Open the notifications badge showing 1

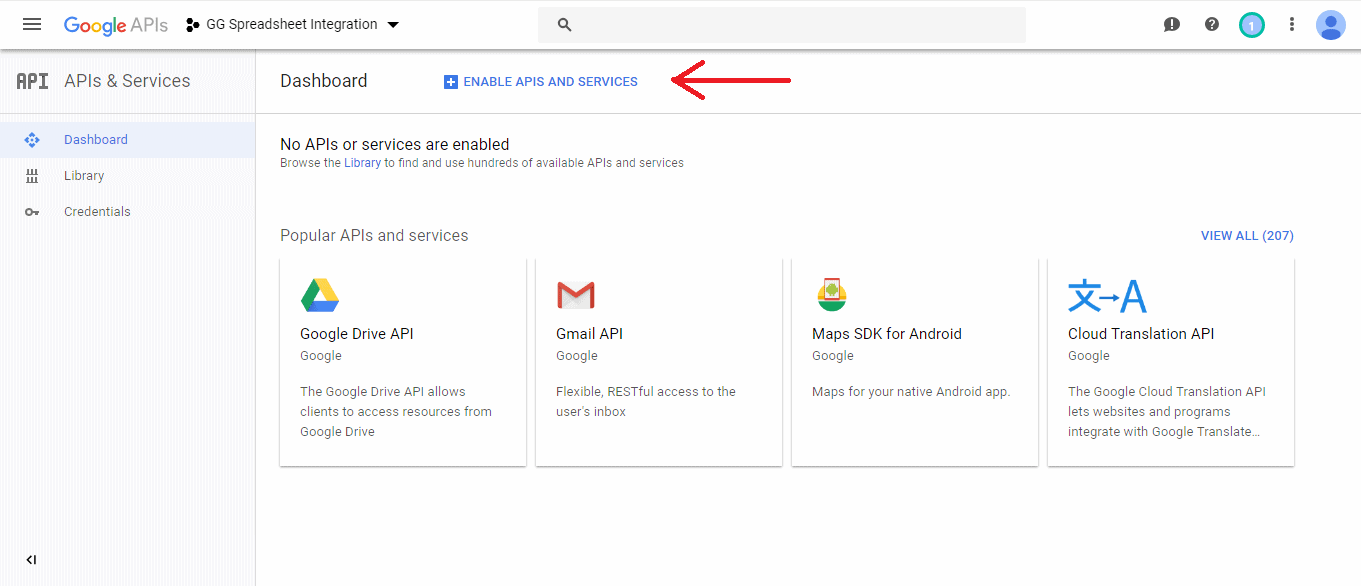coord(1252,25)
